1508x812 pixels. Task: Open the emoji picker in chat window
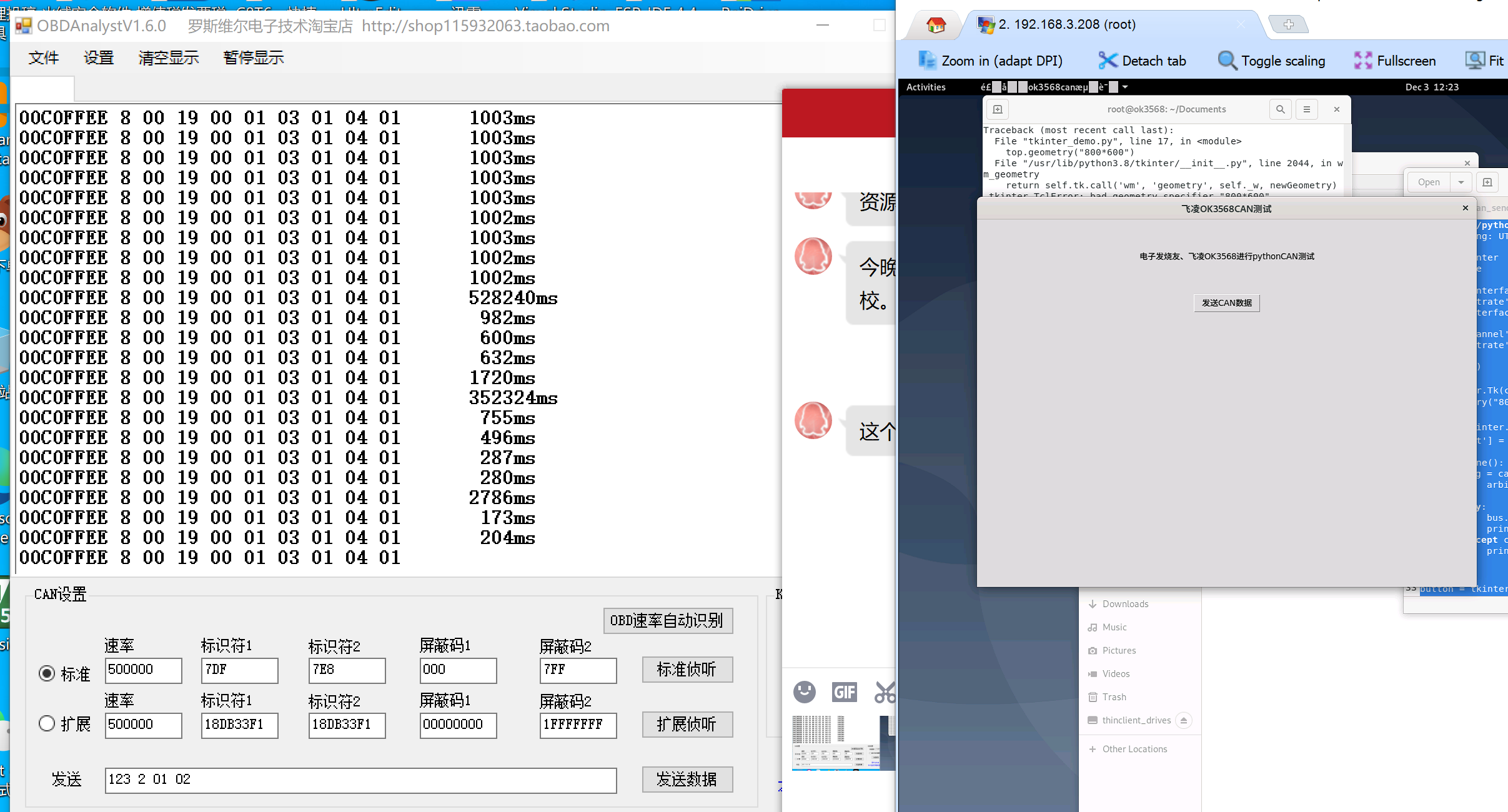(804, 692)
